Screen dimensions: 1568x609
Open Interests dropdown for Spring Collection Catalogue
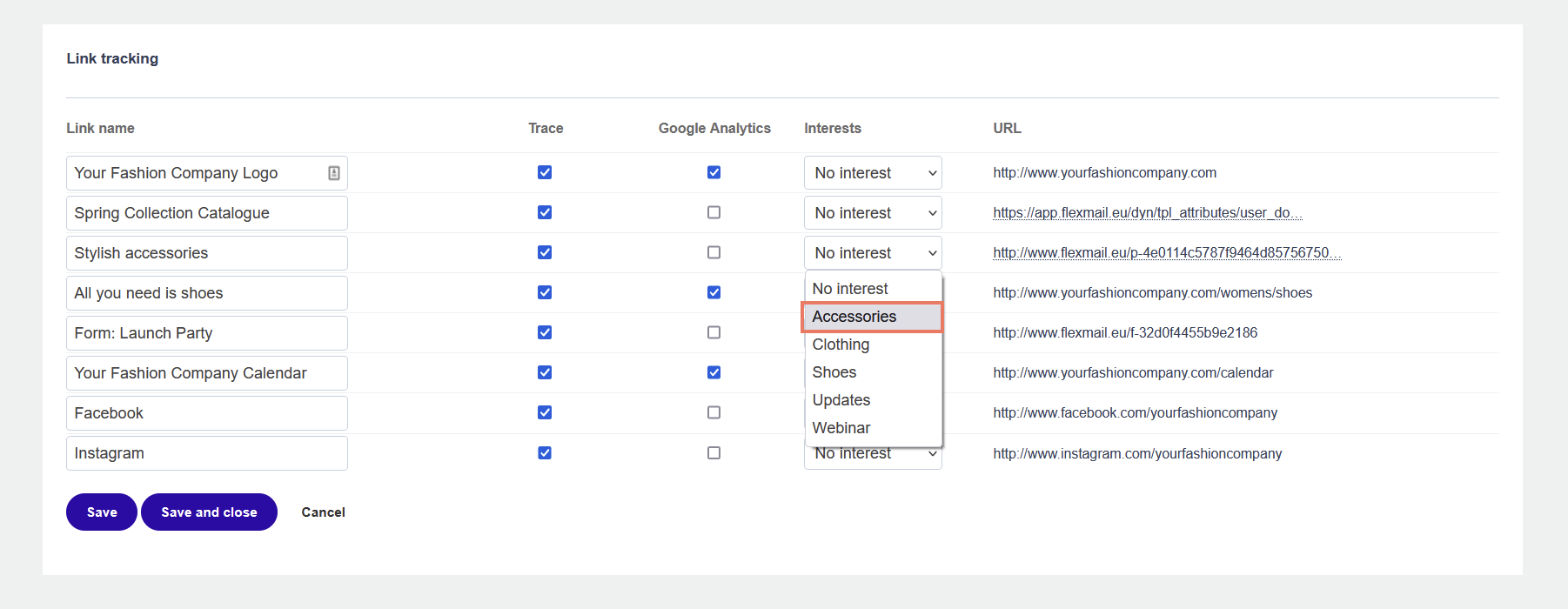coord(873,213)
